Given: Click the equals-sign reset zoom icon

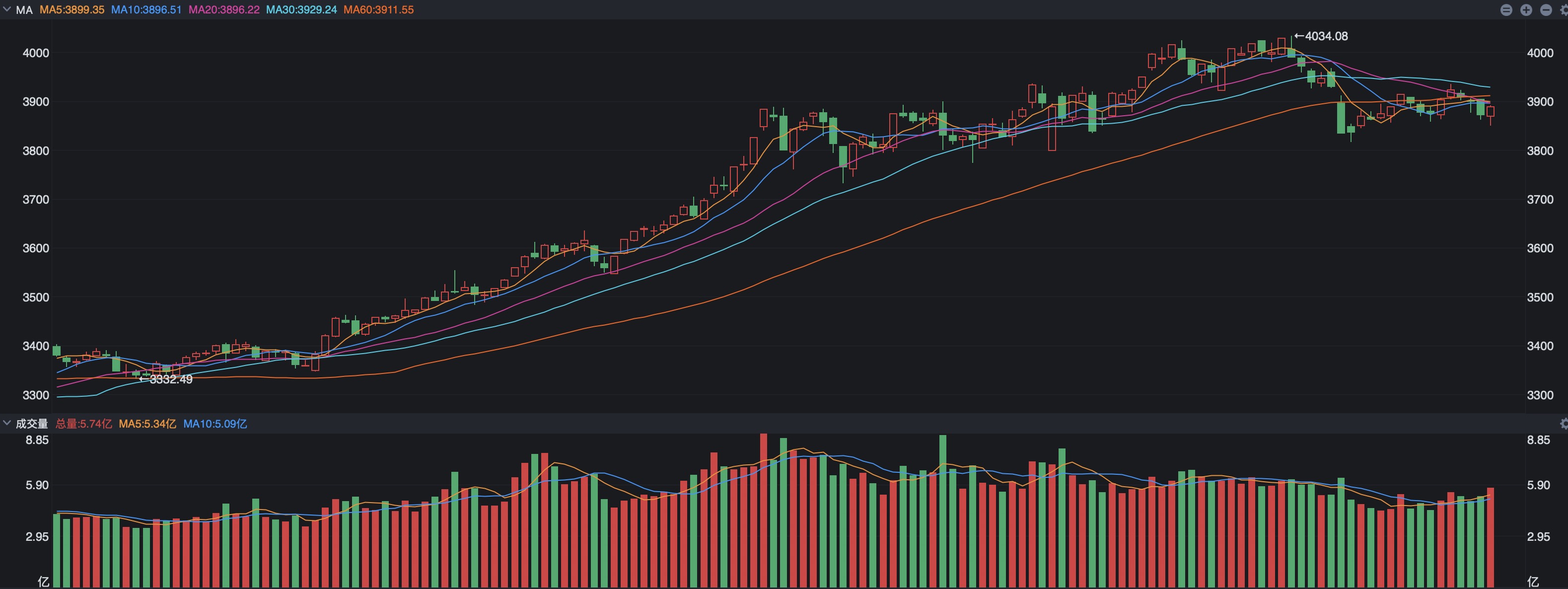Looking at the screenshot, I should [1506, 10].
